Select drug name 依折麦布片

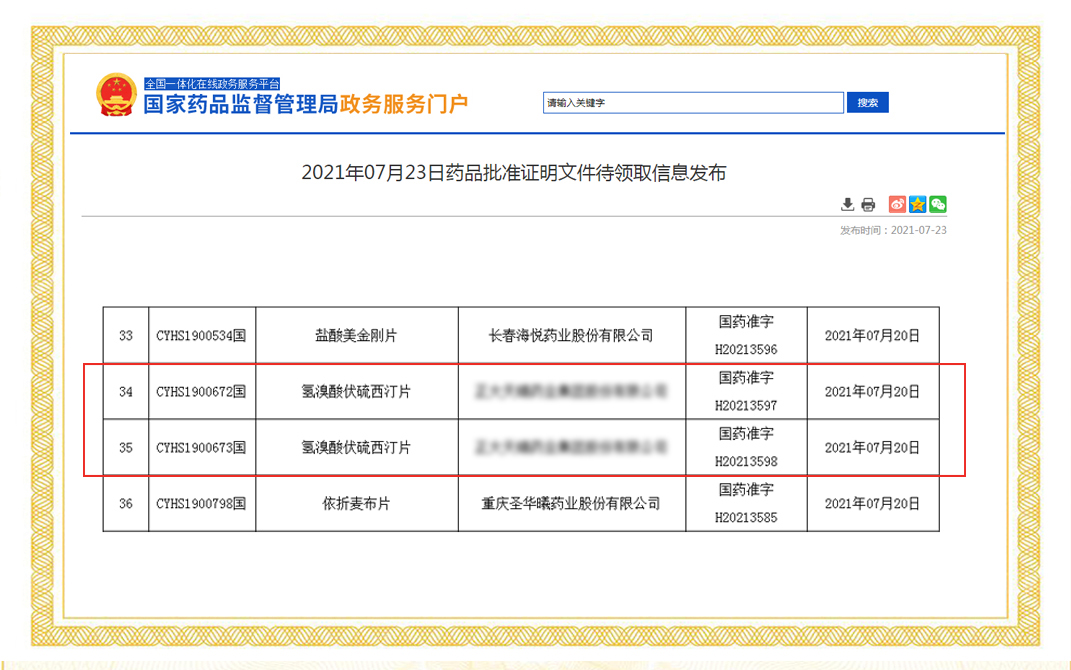click(356, 504)
